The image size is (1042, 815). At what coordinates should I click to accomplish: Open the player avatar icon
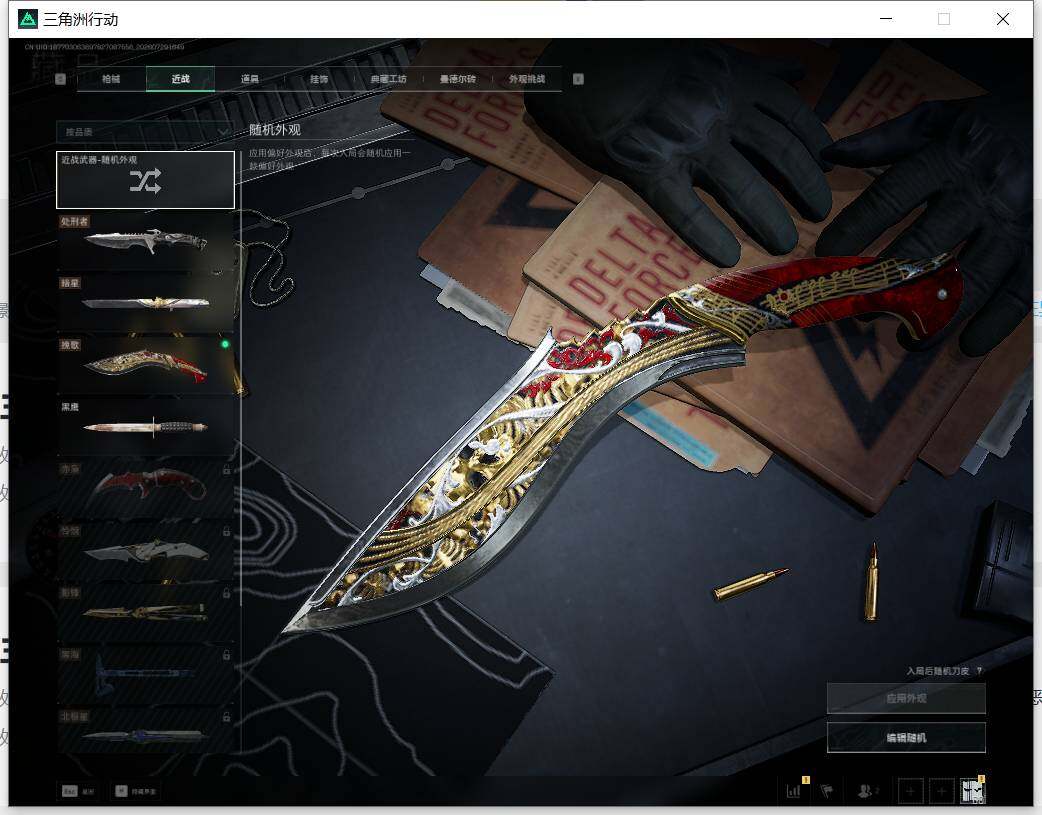tap(973, 791)
